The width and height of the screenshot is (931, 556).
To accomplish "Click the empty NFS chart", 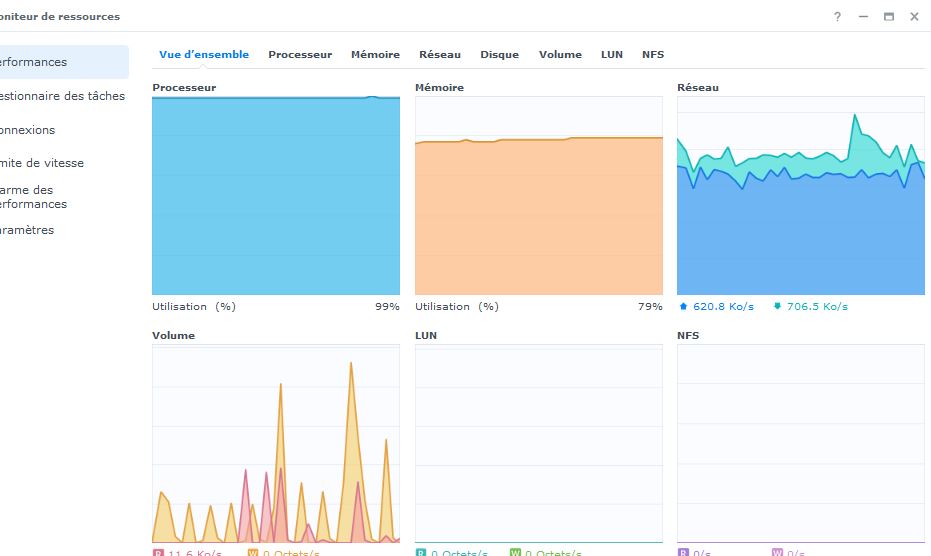I will pos(800,443).
